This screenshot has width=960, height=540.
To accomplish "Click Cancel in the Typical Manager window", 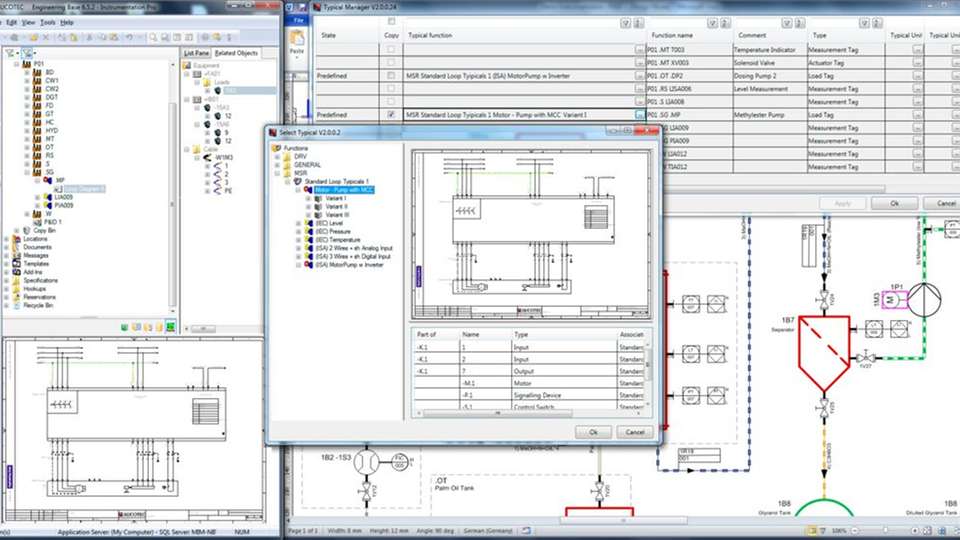I will point(944,203).
